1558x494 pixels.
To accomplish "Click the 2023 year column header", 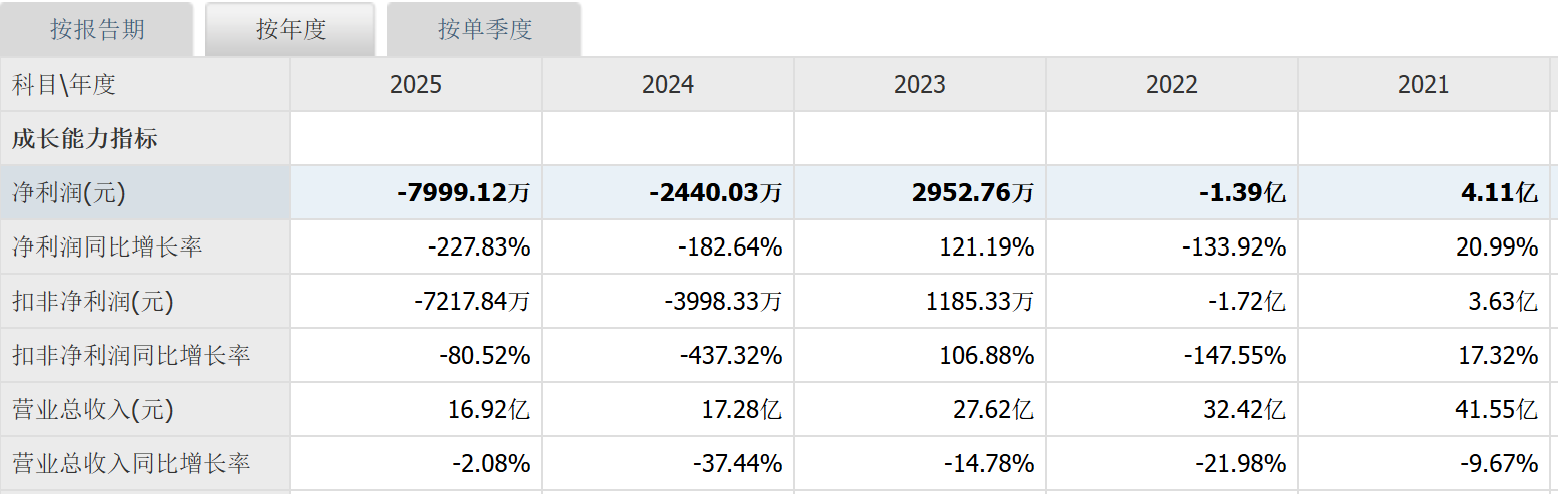I will tap(920, 84).
